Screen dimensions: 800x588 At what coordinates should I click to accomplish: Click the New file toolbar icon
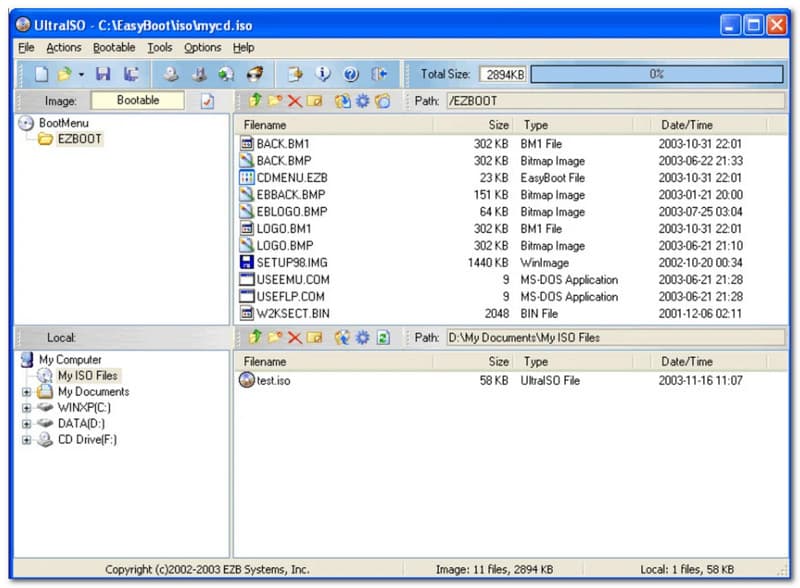point(41,74)
